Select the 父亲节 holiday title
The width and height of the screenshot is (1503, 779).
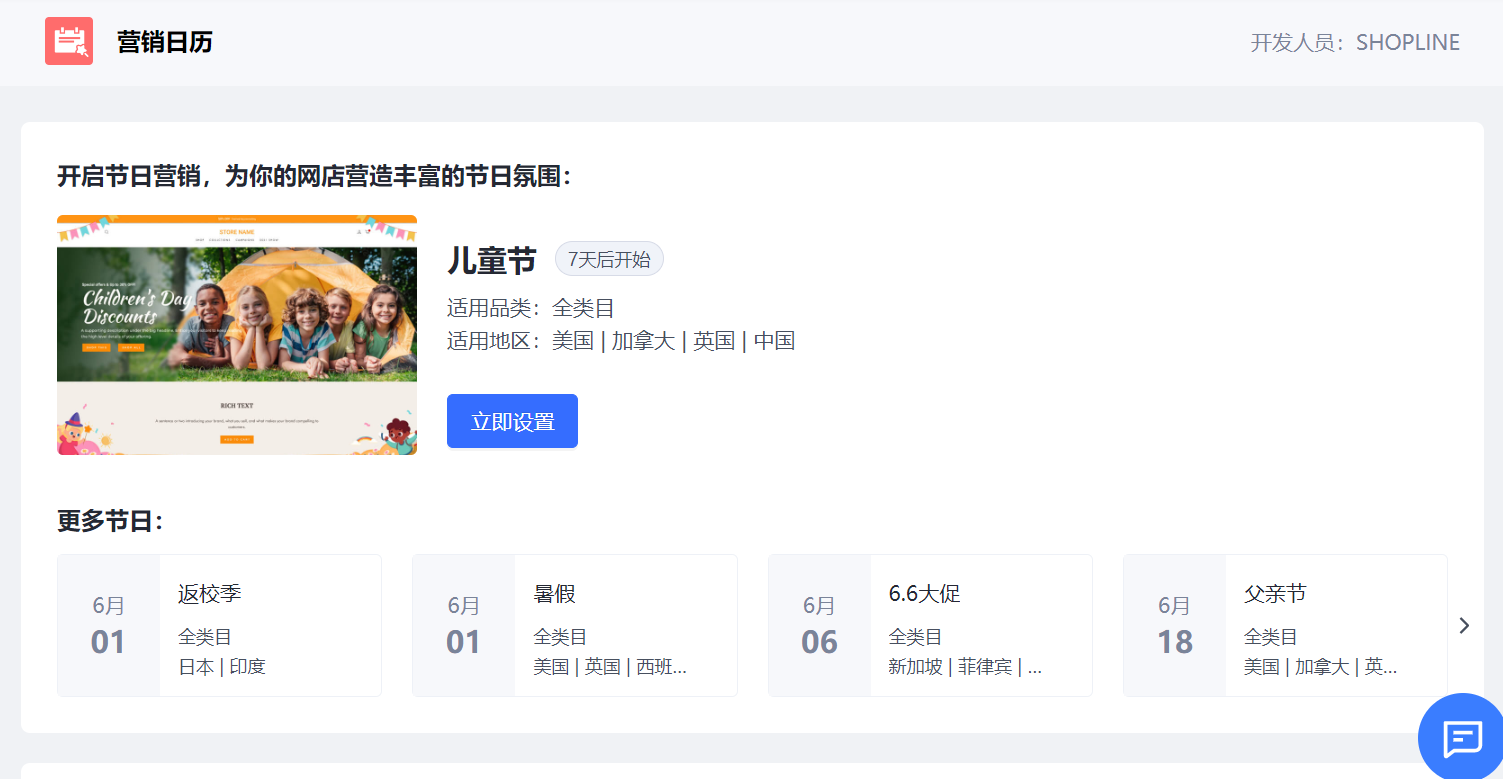pyautogui.click(x=1275, y=593)
